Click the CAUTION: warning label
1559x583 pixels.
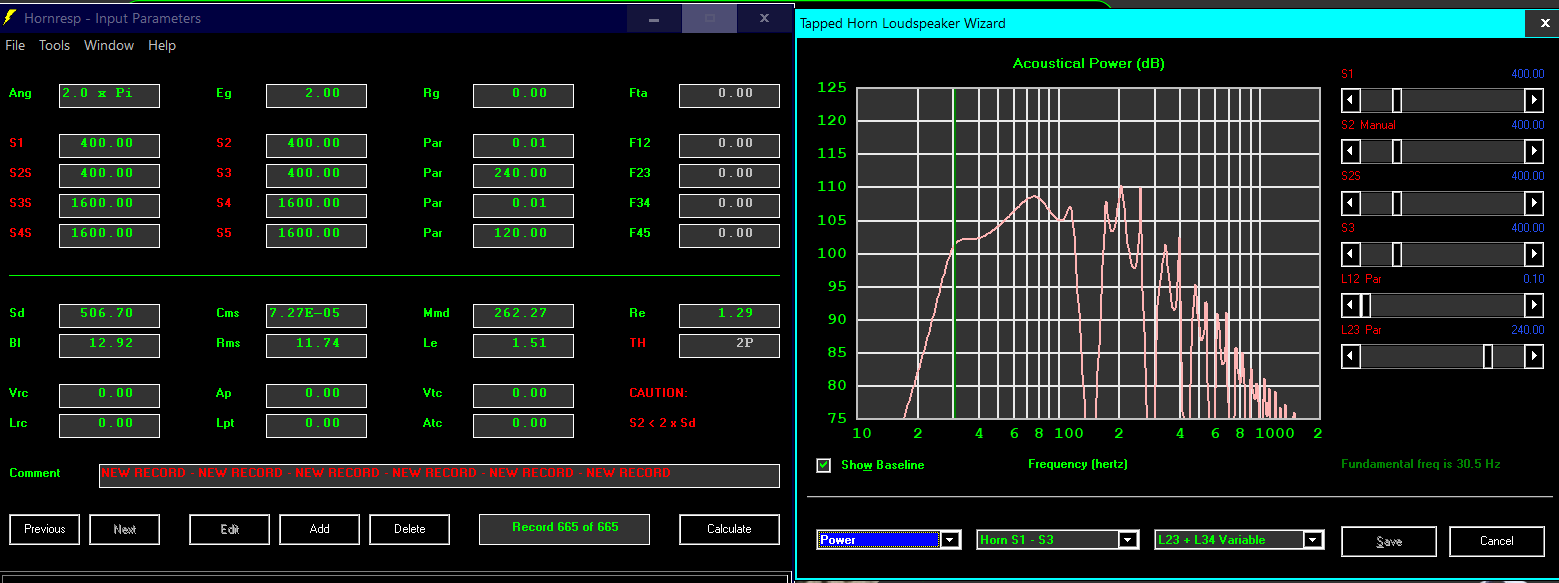click(658, 393)
